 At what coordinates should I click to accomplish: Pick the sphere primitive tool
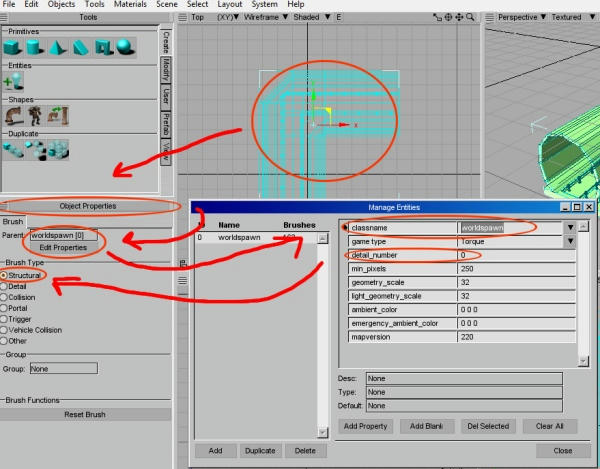(126, 47)
